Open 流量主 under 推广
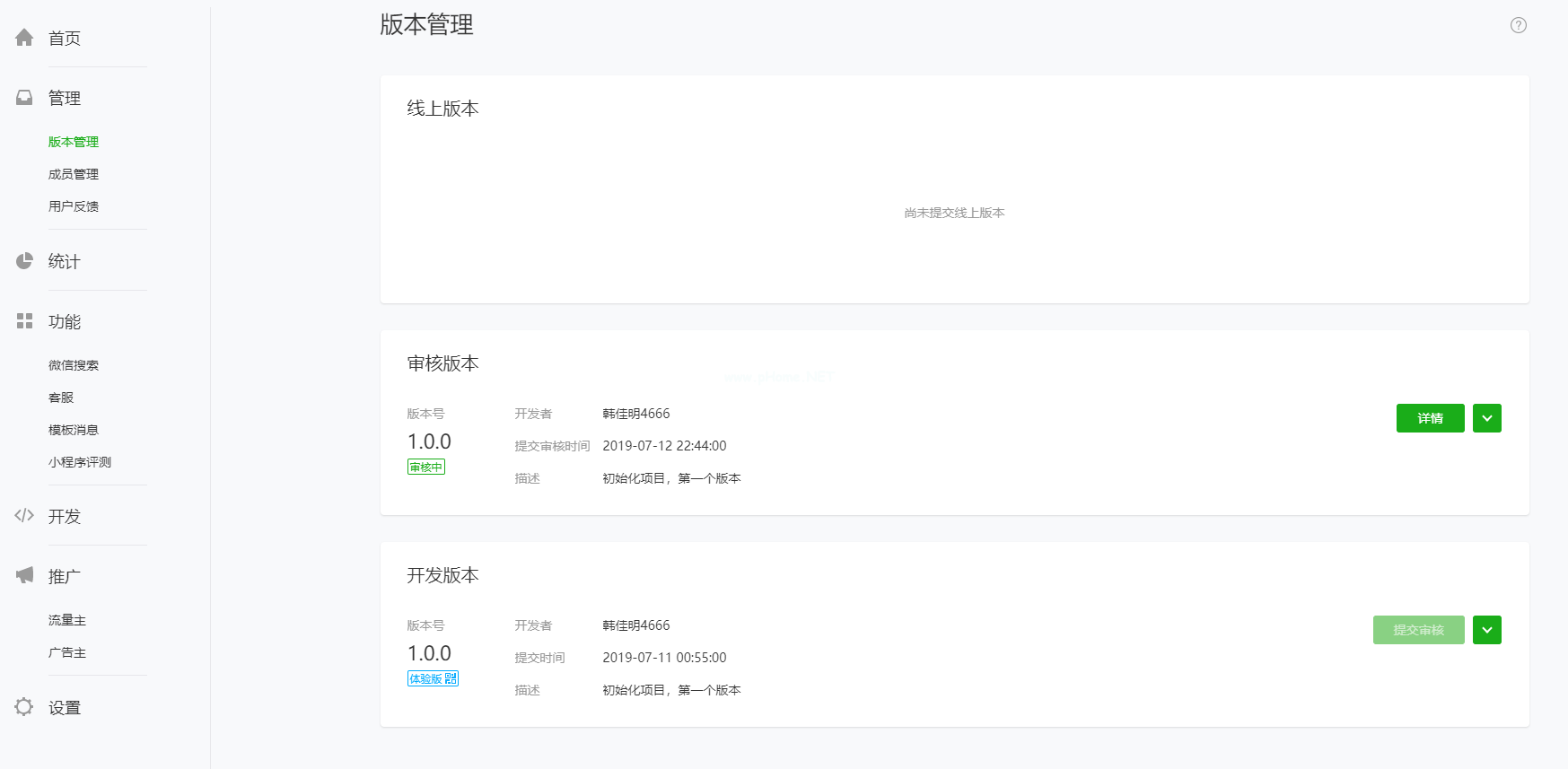Viewport: 1568px width, 769px height. [67, 620]
